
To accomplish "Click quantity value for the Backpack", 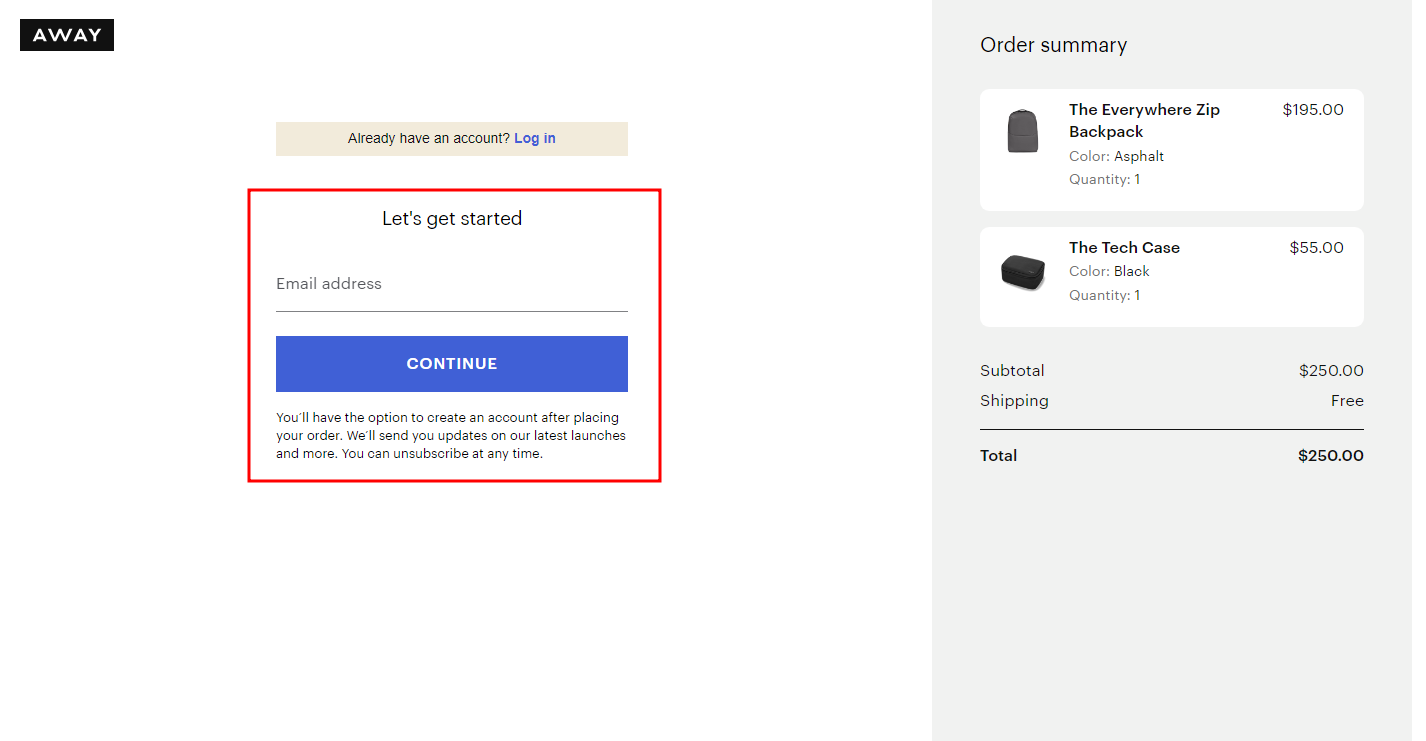I will pyautogui.click(x=1138, y=179).
